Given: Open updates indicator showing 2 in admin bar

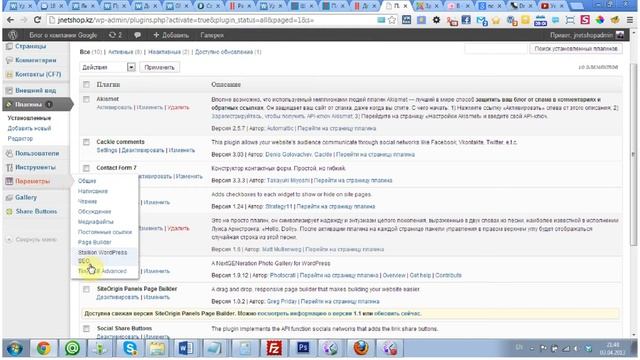Looking at the screenshot, I should pos(116,35).
